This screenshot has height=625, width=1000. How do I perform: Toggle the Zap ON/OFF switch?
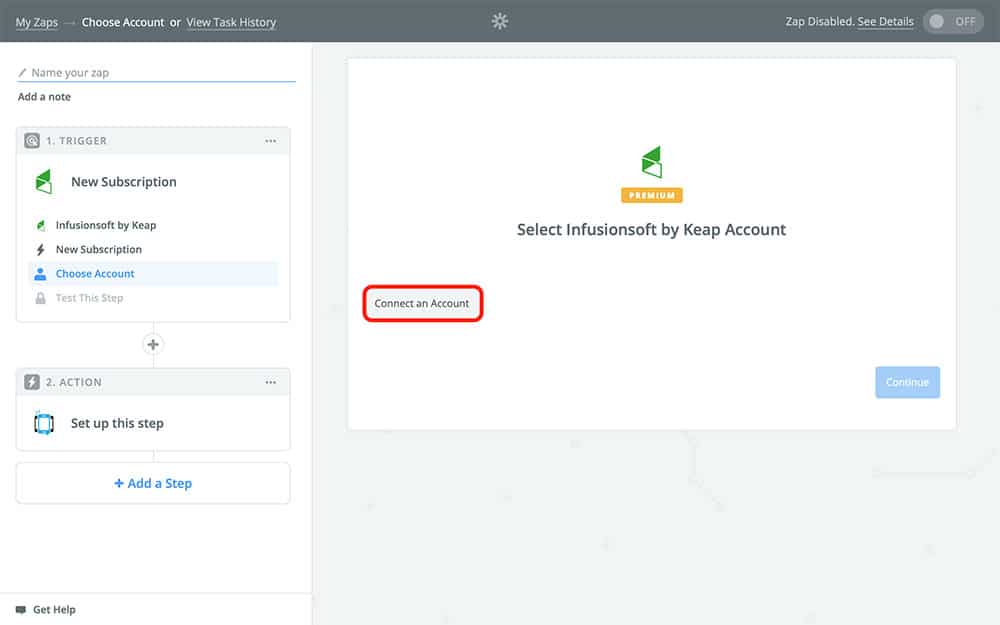[953, 22]
